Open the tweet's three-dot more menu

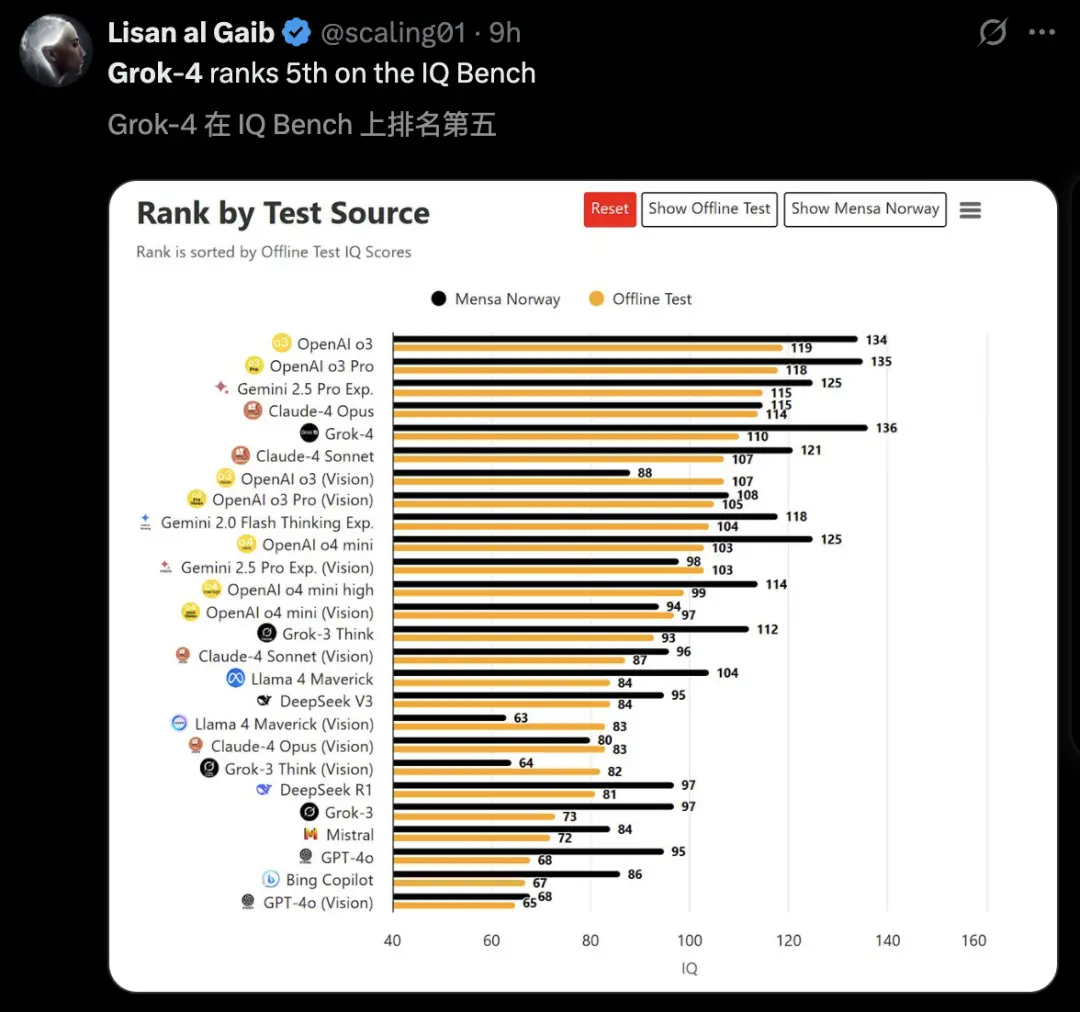pos(1042,33)
